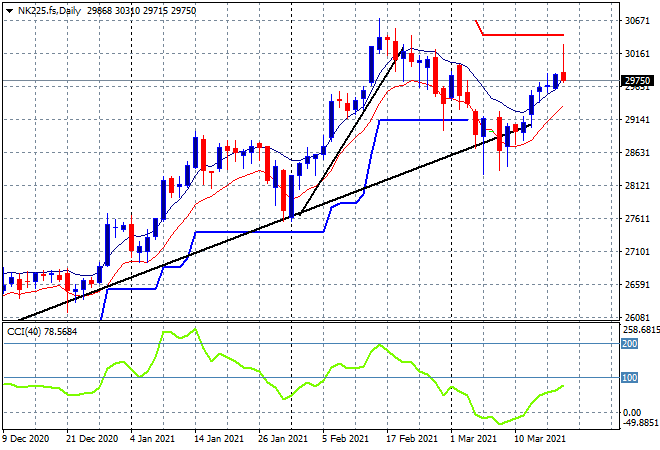The height and width of the screenshot is (450, 660).
Task: Click the 27101 price axis label
Action: tap(637, 252)
